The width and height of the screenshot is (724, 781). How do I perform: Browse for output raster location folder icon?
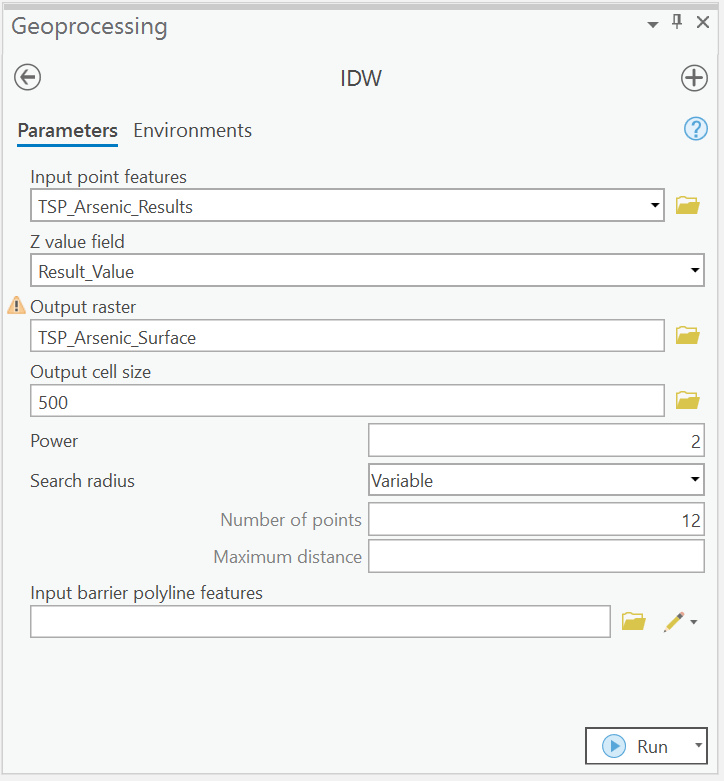[x=688, y=336]
